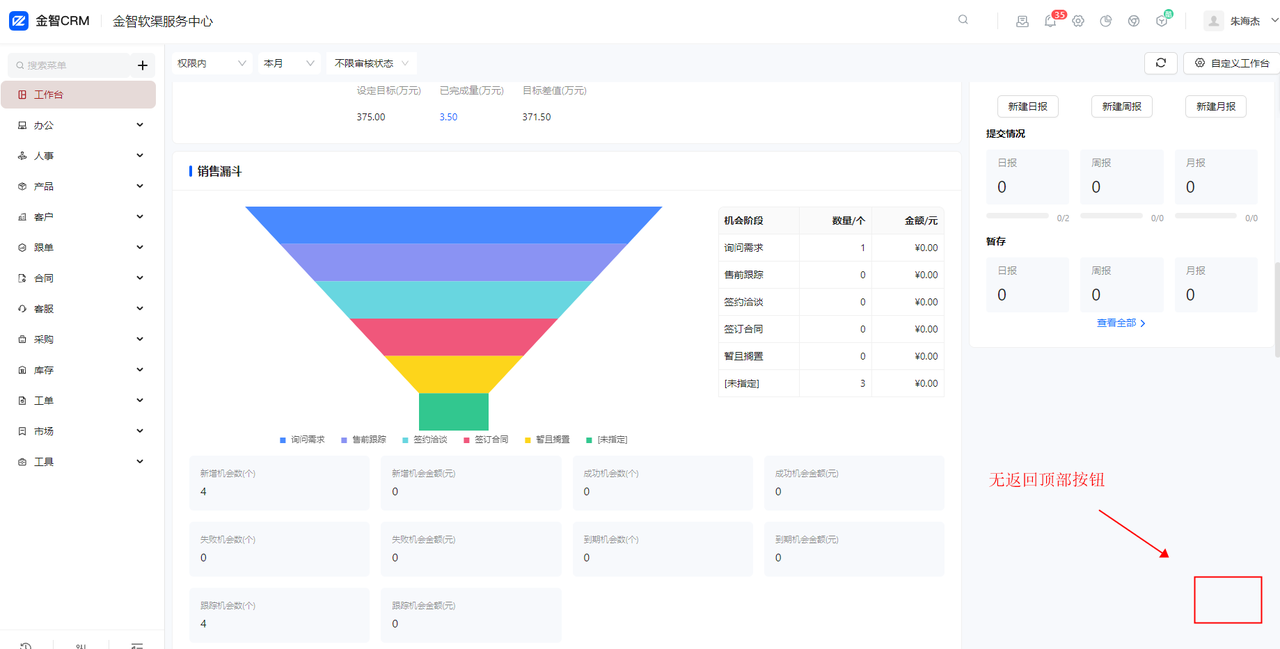Click the 新建月报 button
1280x649 pixels.
1216,106
